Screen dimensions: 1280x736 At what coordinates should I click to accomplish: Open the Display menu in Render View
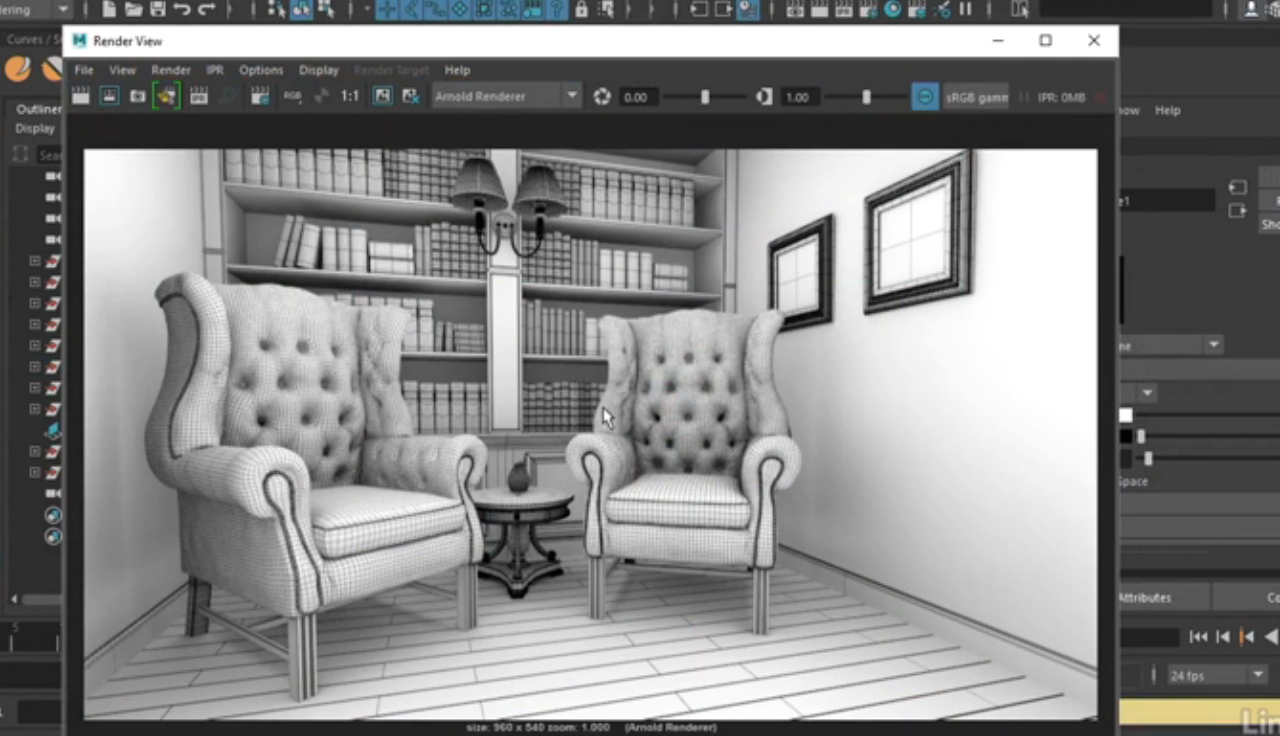[319, 70]
